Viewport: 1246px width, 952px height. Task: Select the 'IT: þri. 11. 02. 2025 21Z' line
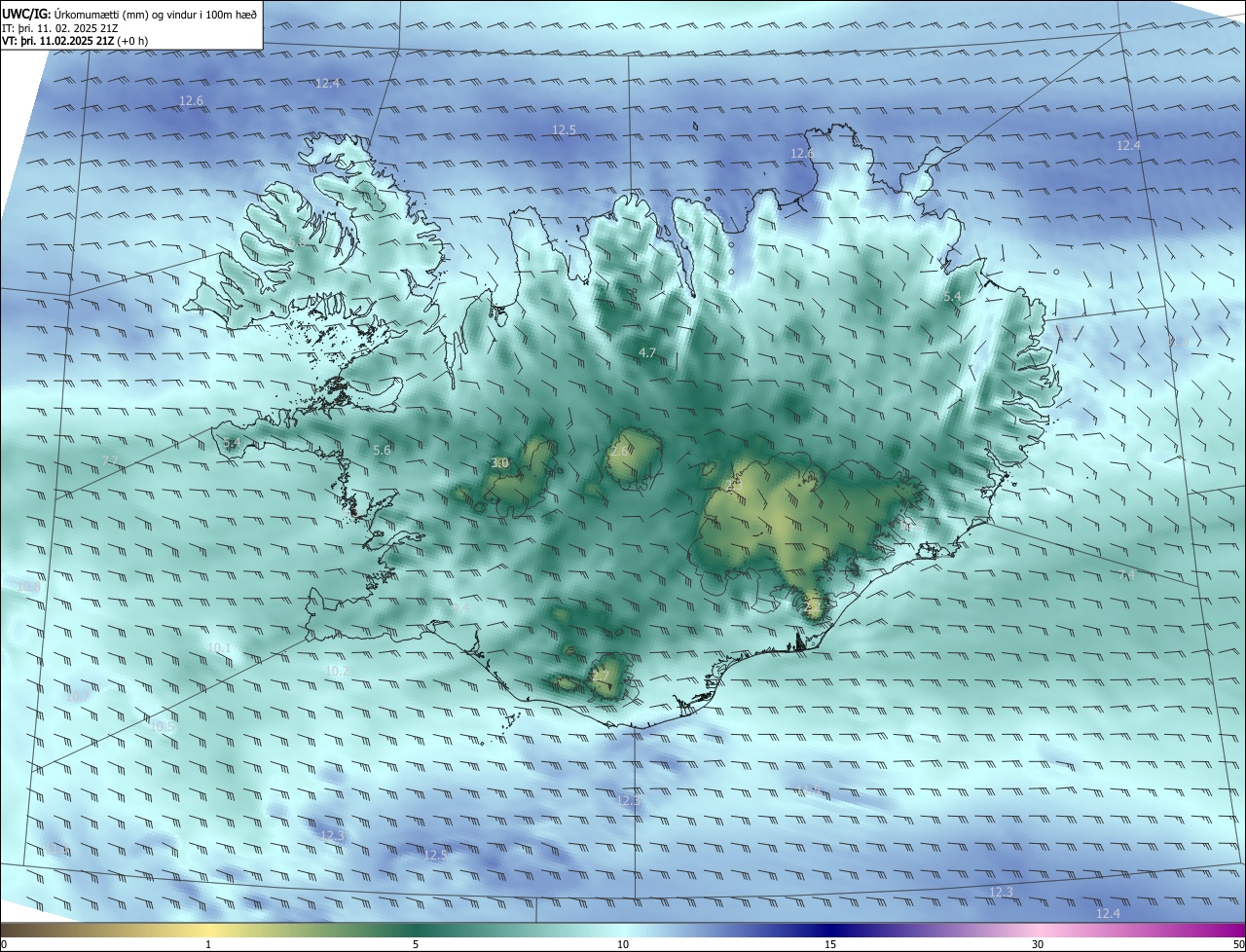[58, 28]
